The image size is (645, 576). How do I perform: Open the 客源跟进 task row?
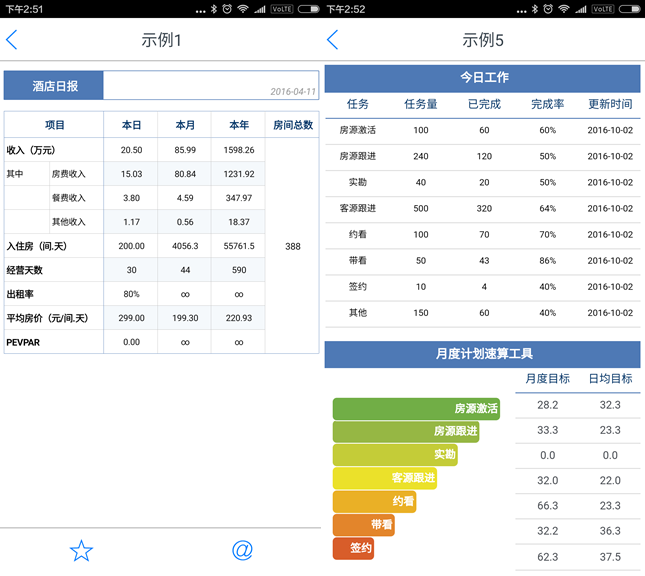(x=482, y=209)
